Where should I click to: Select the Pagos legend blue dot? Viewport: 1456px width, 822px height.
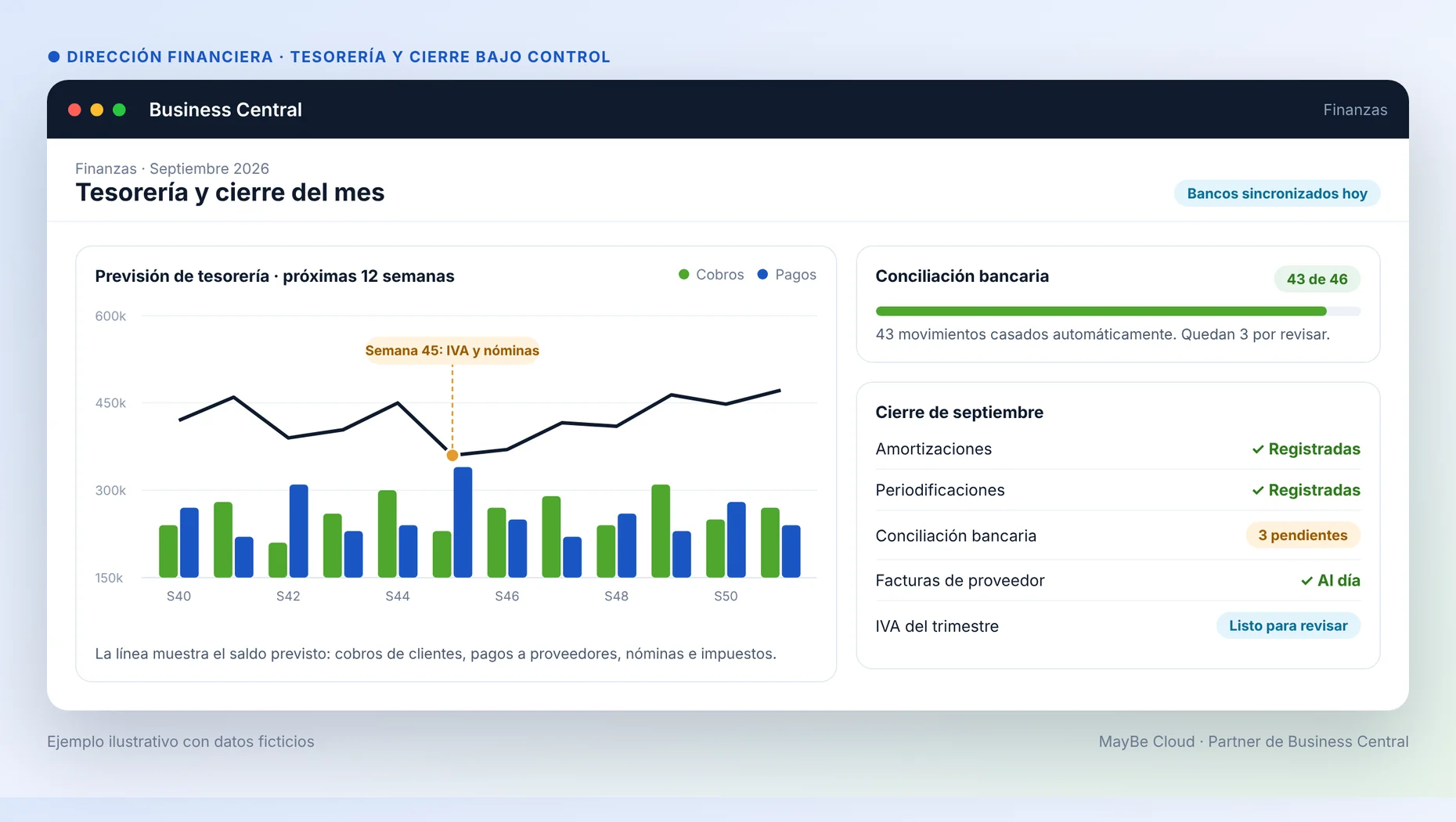pyautogui.click(x=762, y=274)
